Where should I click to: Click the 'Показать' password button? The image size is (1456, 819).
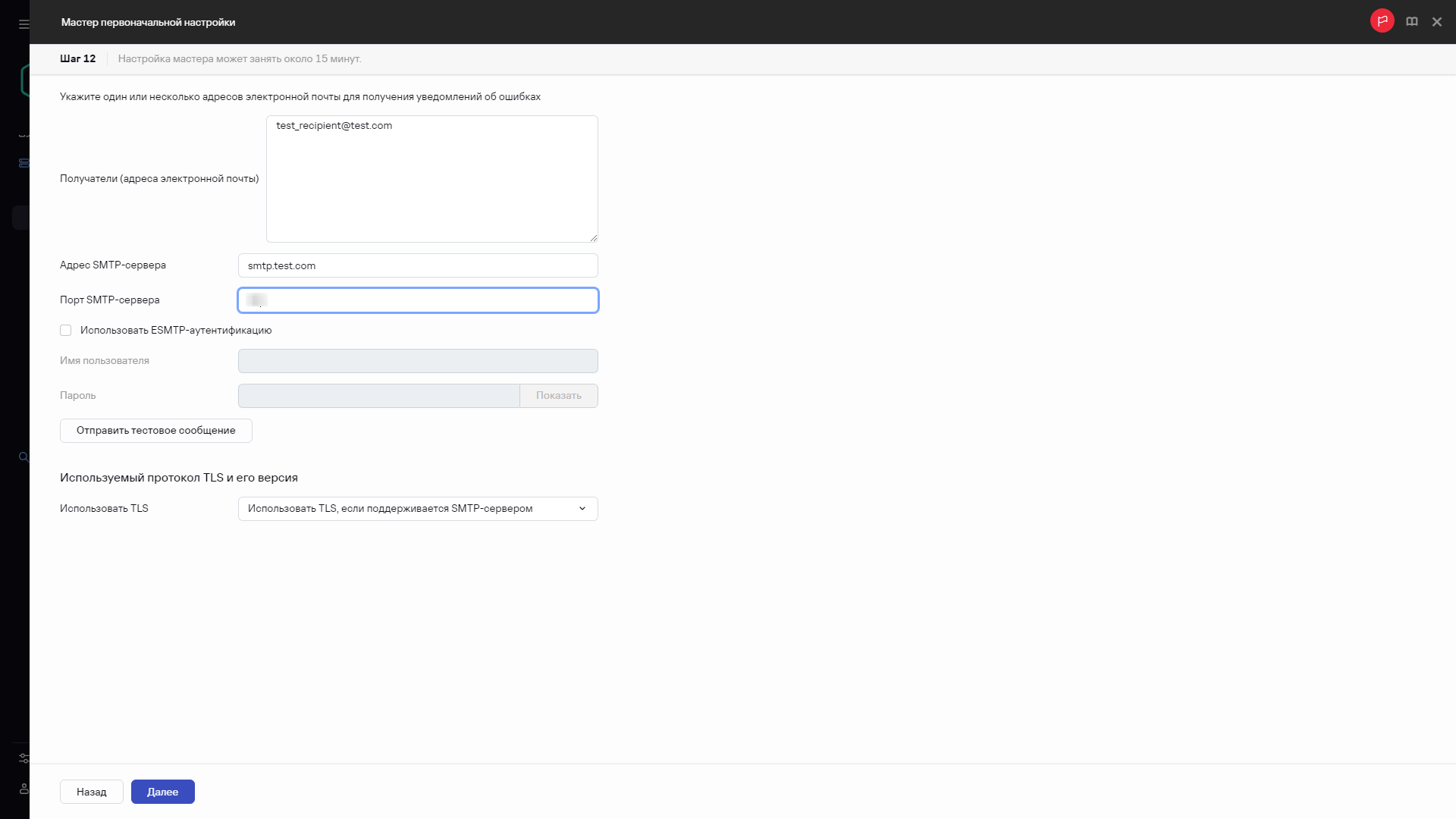(558, 396)
